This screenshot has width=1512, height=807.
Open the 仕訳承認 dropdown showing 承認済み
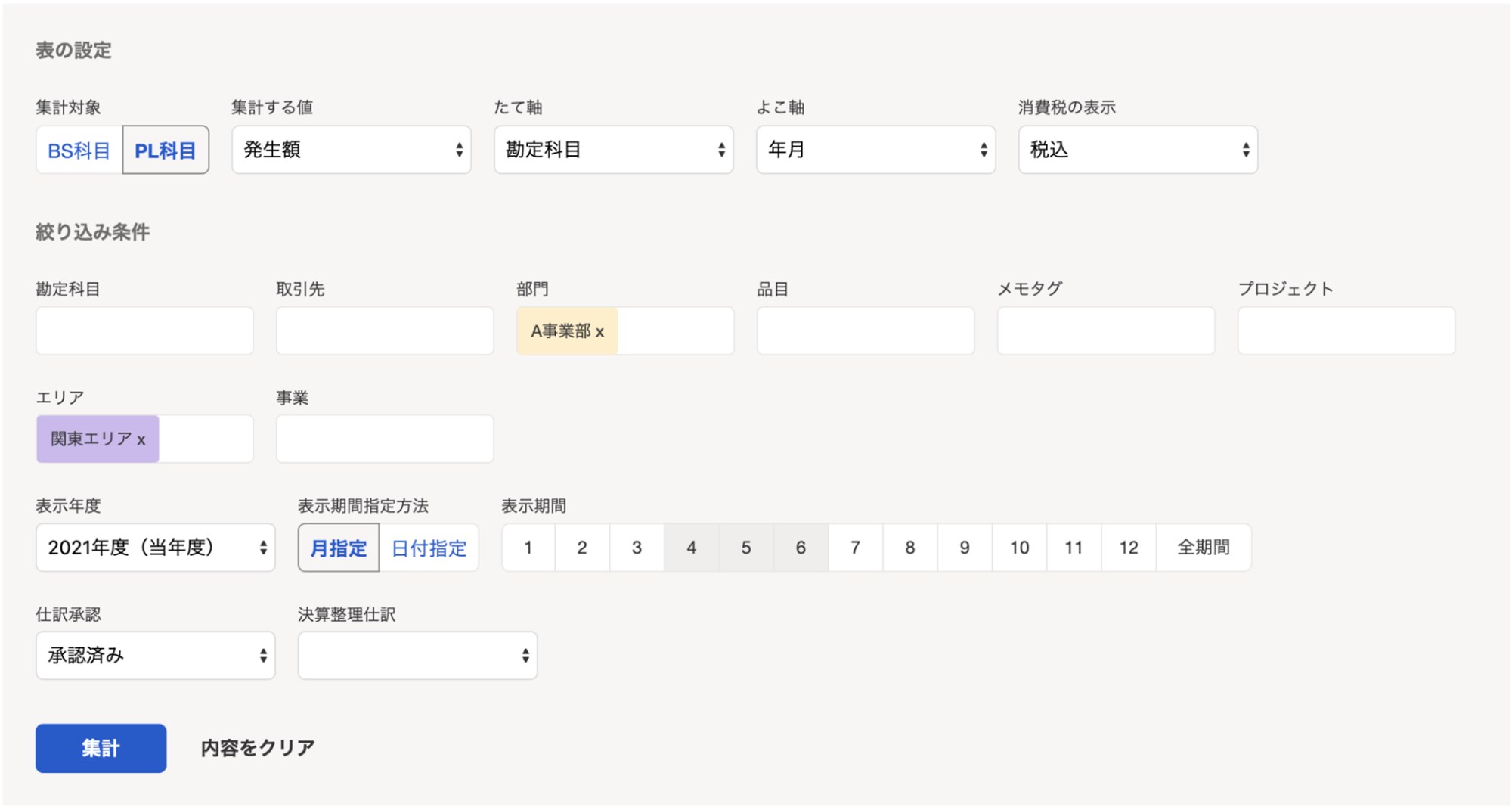click(155, 656)
